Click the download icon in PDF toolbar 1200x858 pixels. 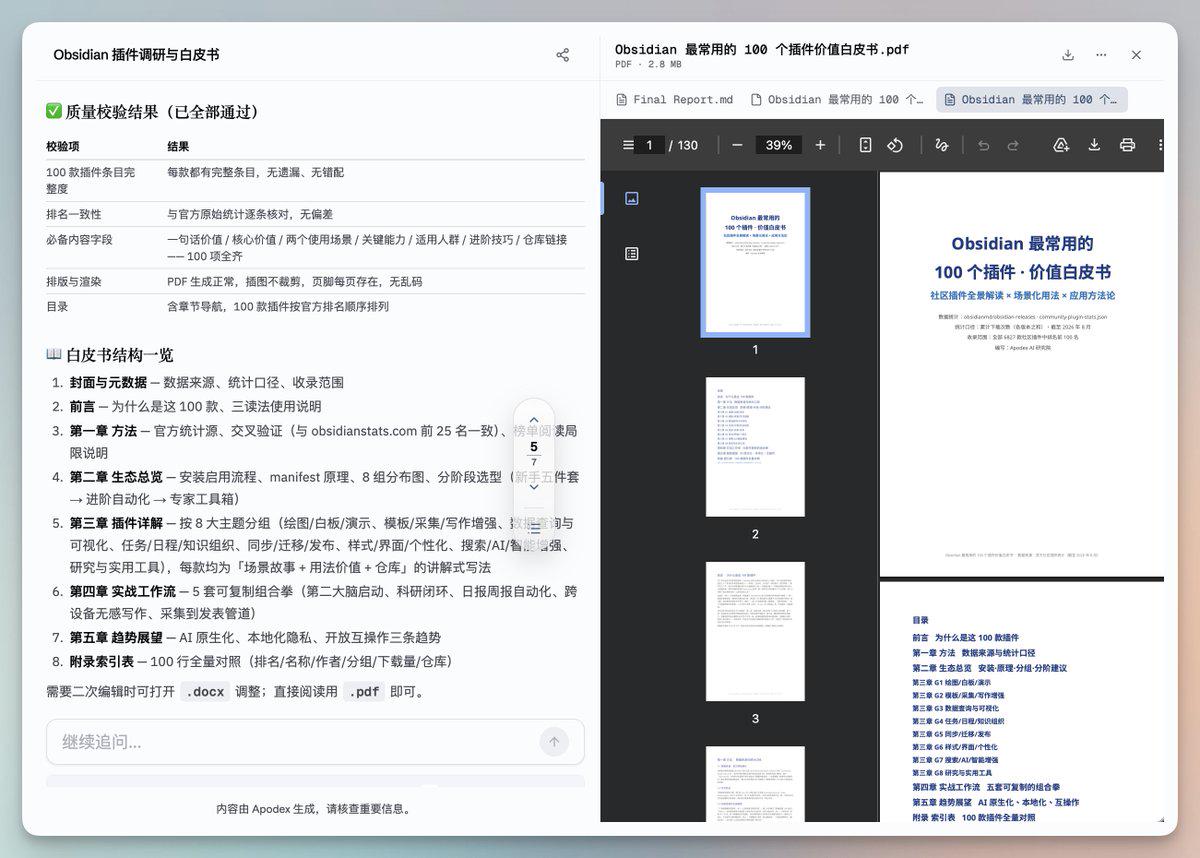pos(1094,145)
